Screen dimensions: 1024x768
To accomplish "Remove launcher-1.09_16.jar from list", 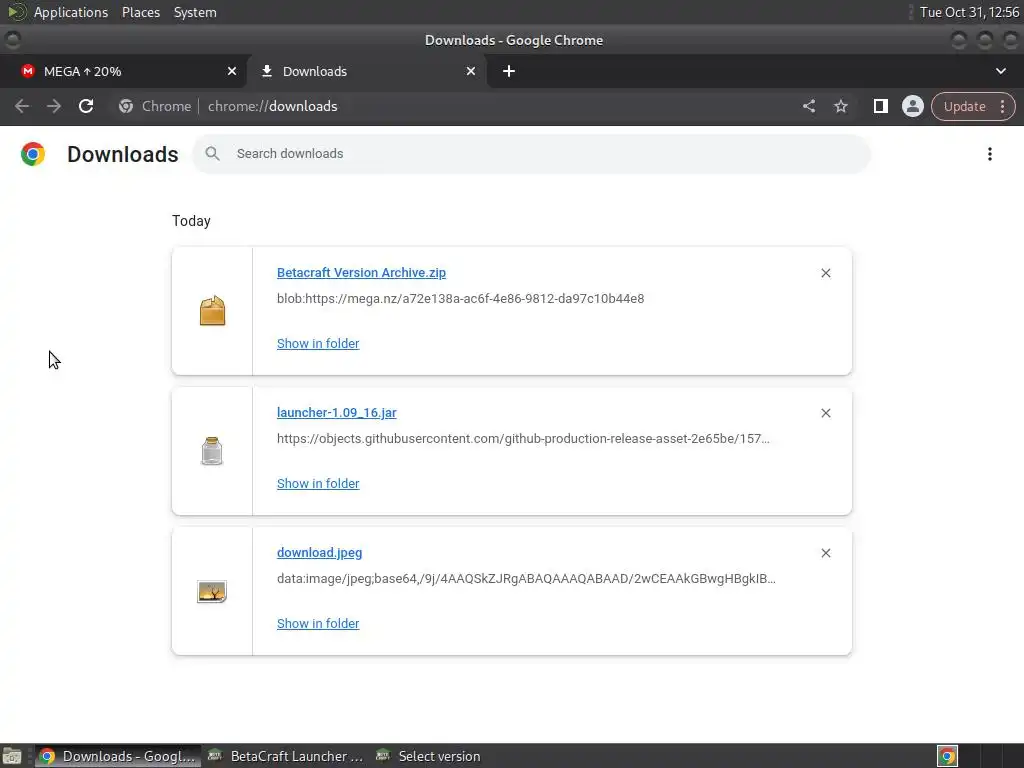I will coord(825,413).
